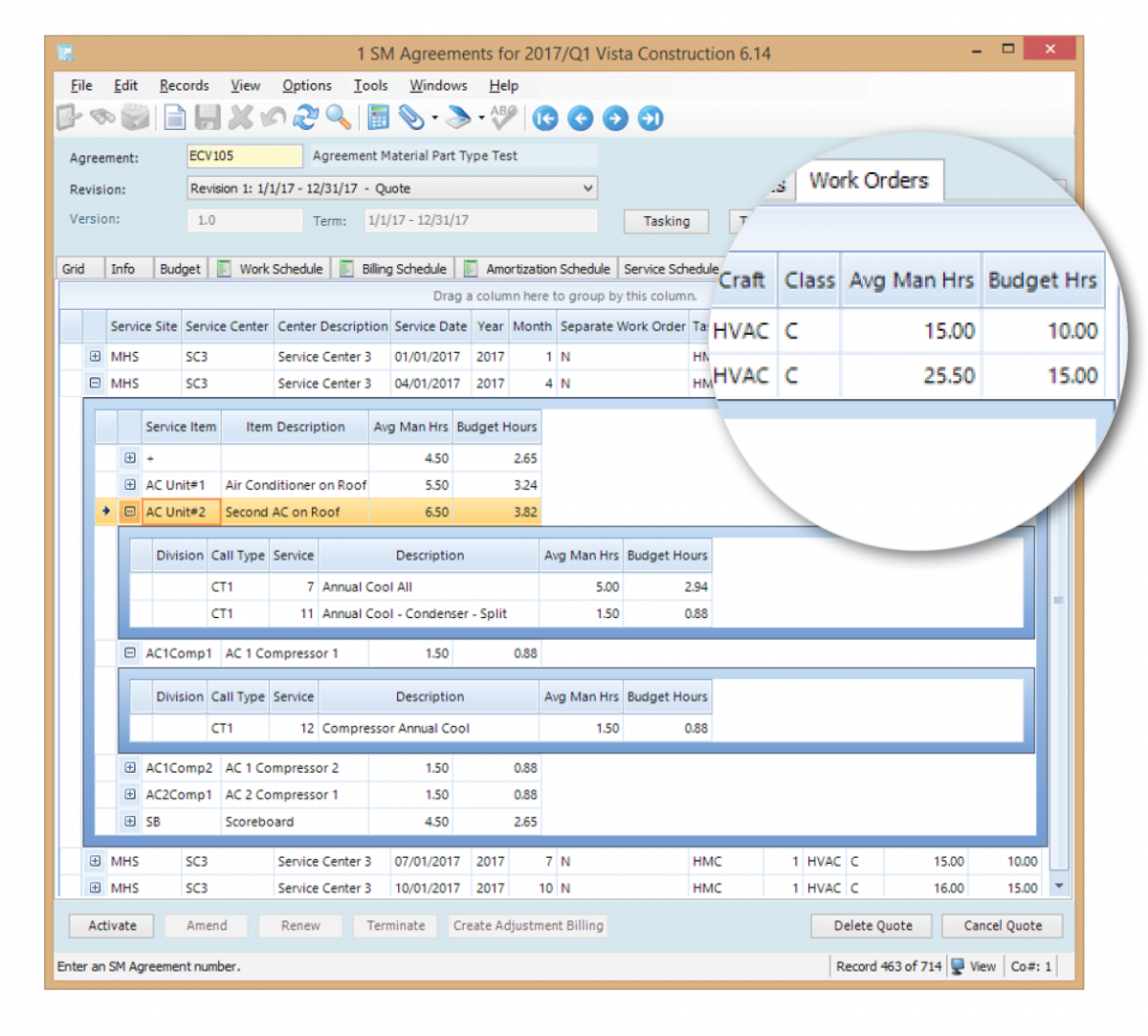
Task: Click the binoculars find icon in toolbar
Action: [102, 118]
